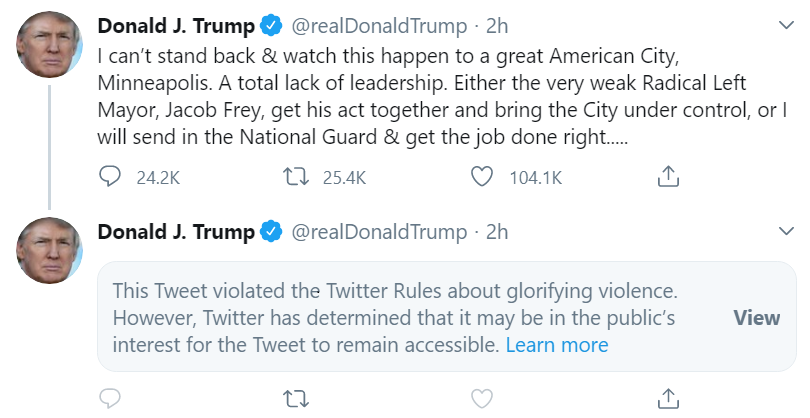Screen dimensions: 810x418
Task: Share the Minneapolis tweet
Action: coord(668,178)
